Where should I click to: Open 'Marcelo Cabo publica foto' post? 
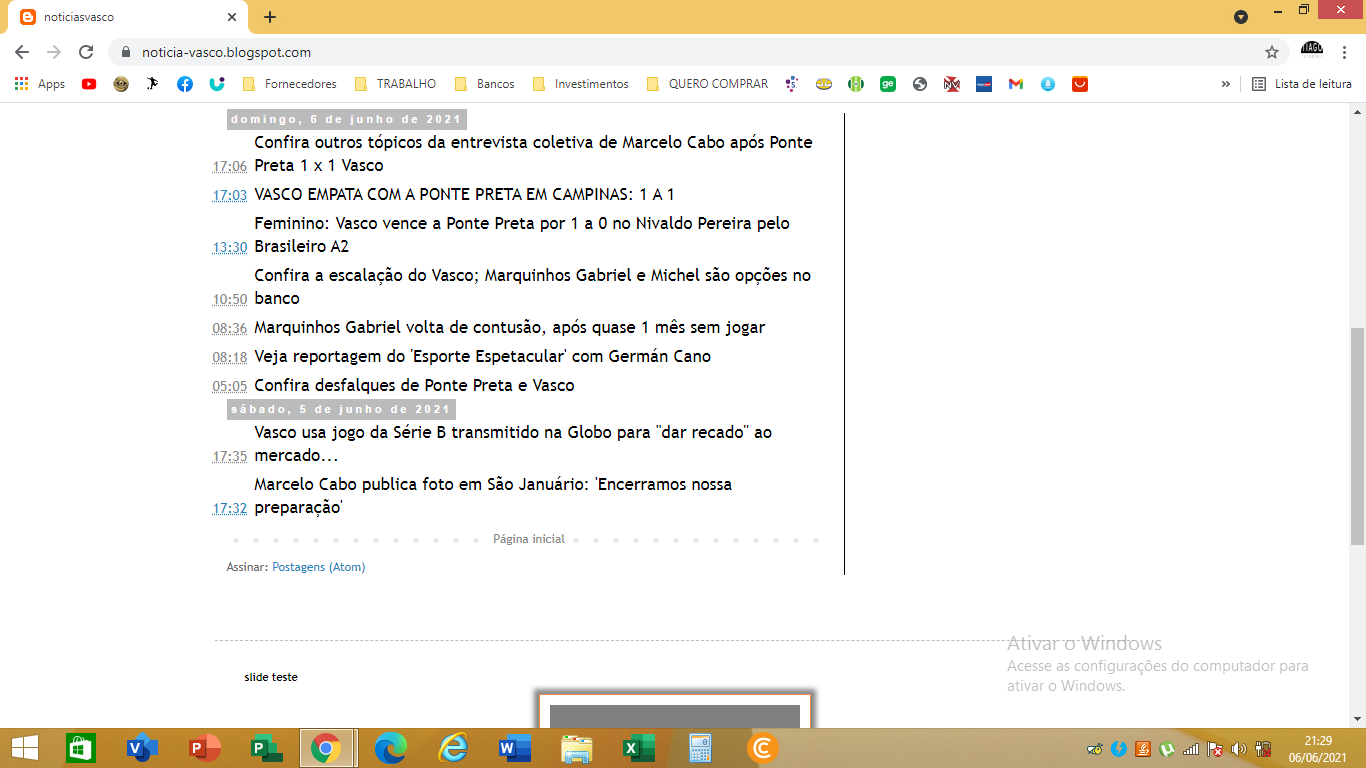pyautogui.click(x=493, y=496)
